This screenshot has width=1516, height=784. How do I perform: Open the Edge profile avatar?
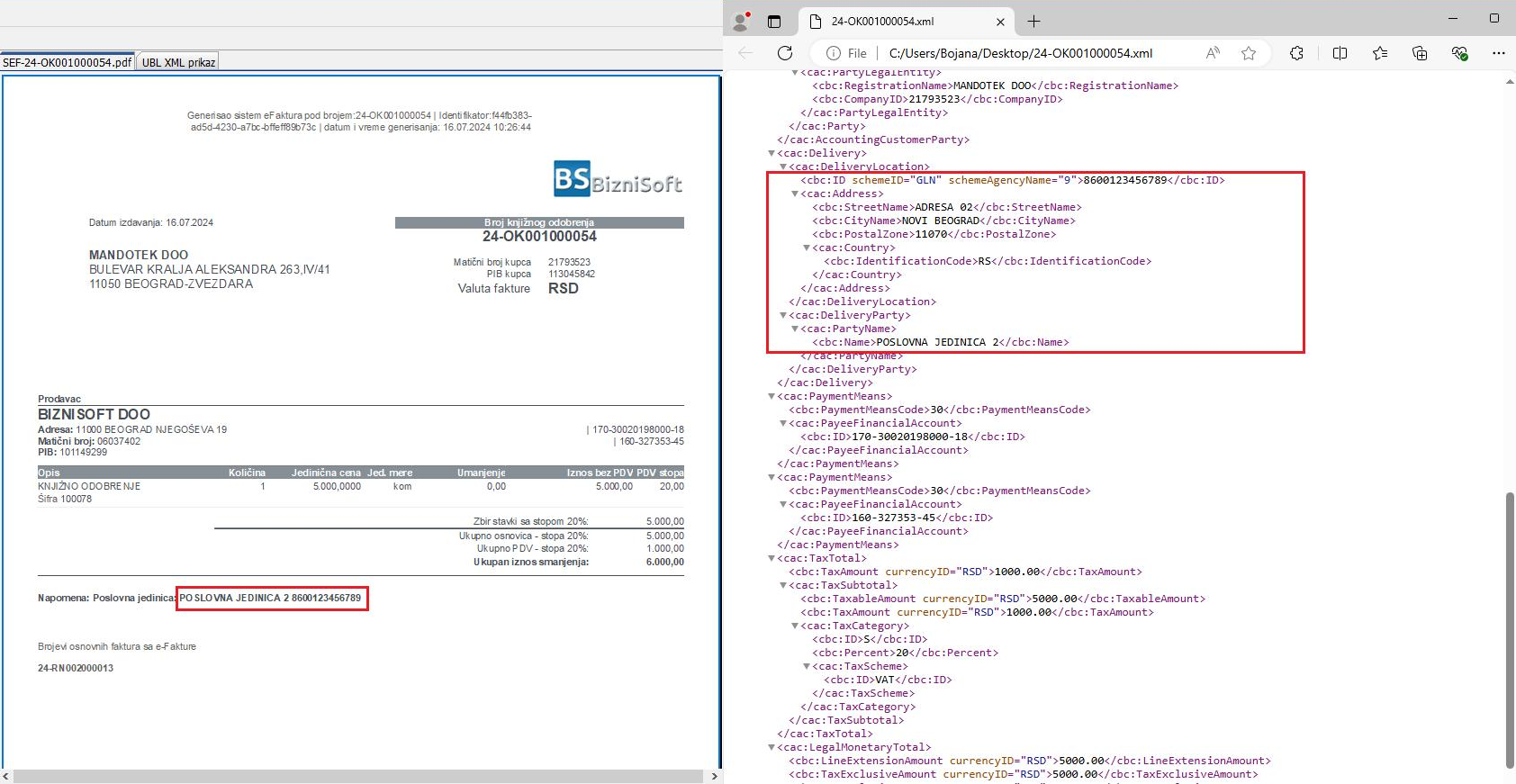tap(741, 21)
